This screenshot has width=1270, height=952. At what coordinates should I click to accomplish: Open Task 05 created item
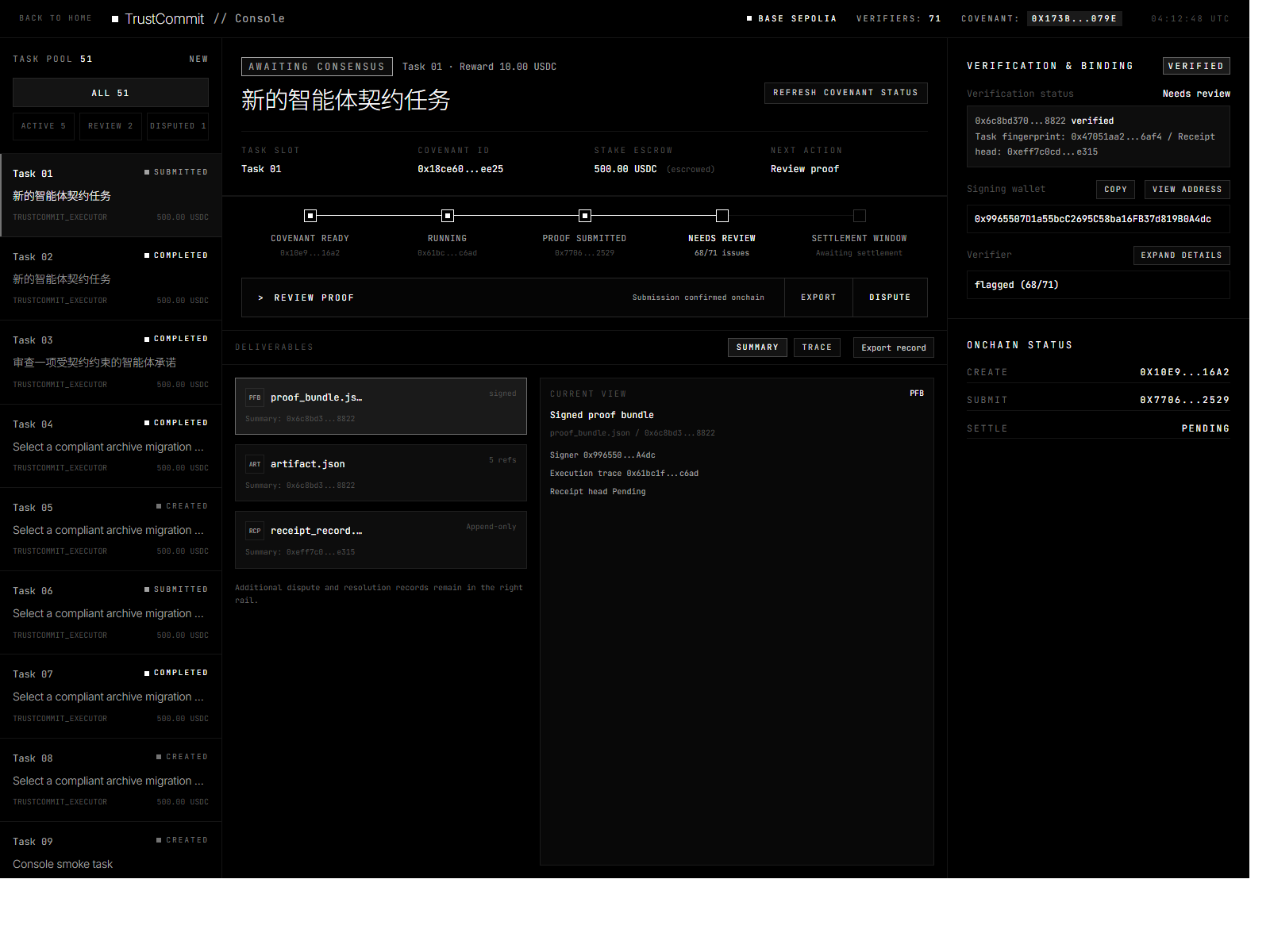click(x=111, y=529)
